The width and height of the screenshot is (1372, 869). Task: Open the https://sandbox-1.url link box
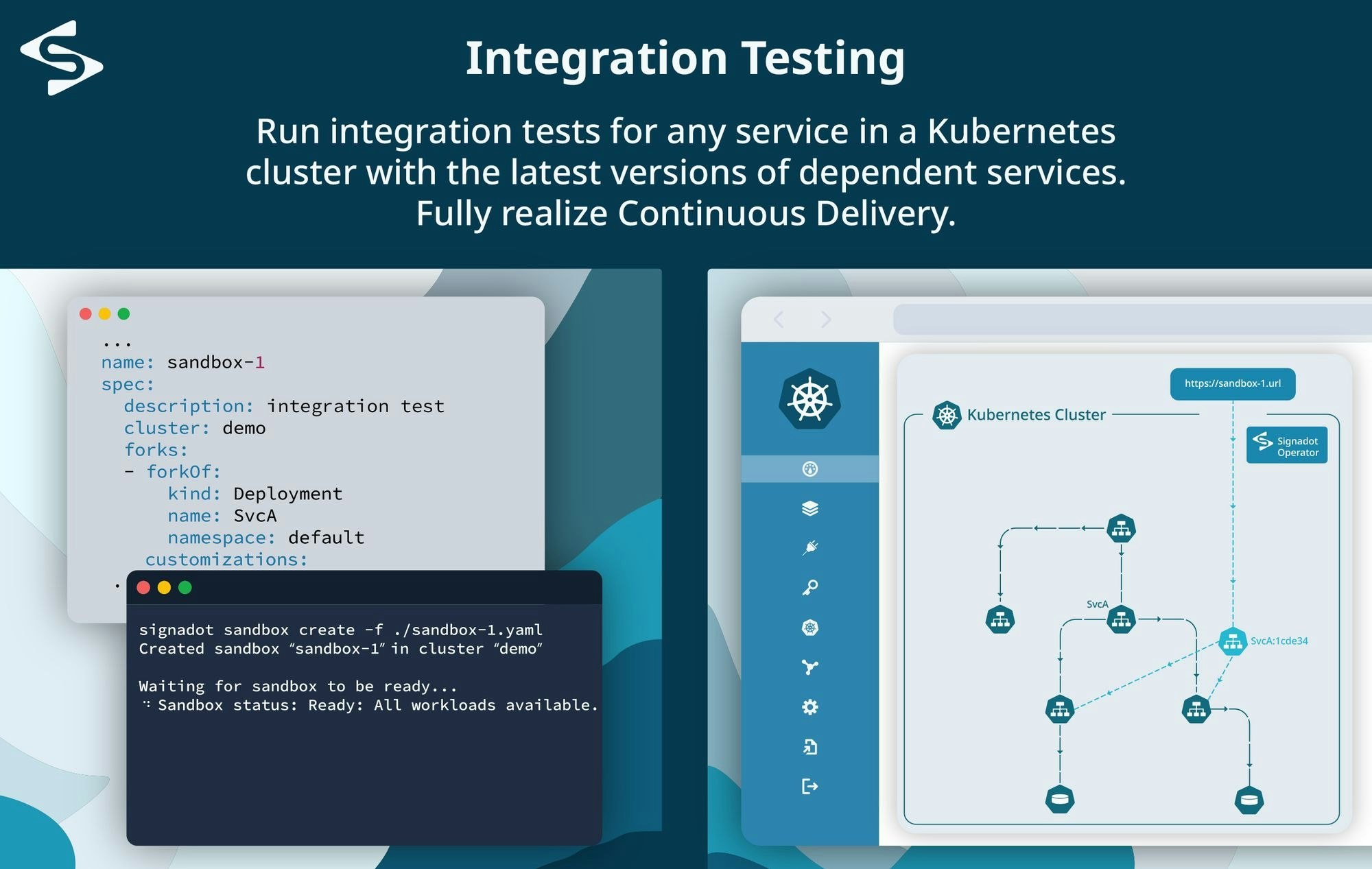[1232, 383]
